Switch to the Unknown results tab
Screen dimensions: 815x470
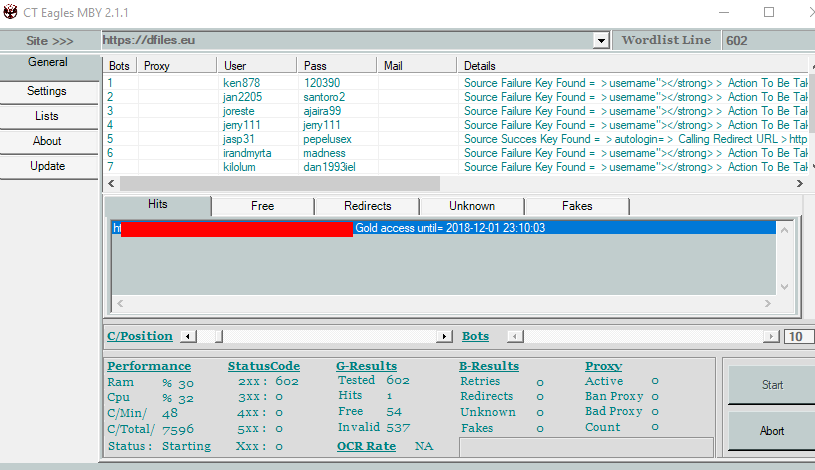(472, 206)
